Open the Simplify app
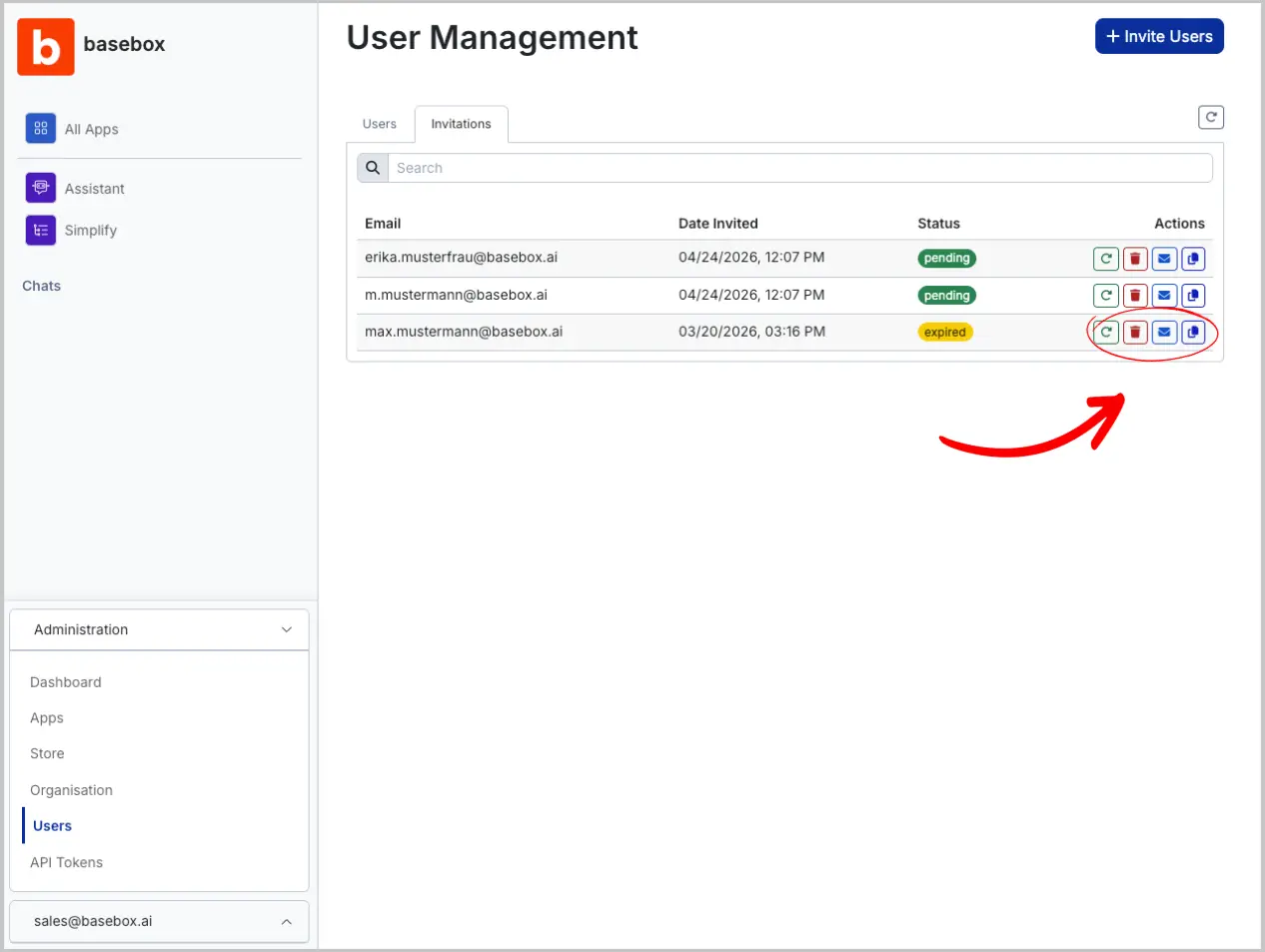The image size is (1265, 952). (90, 231)
